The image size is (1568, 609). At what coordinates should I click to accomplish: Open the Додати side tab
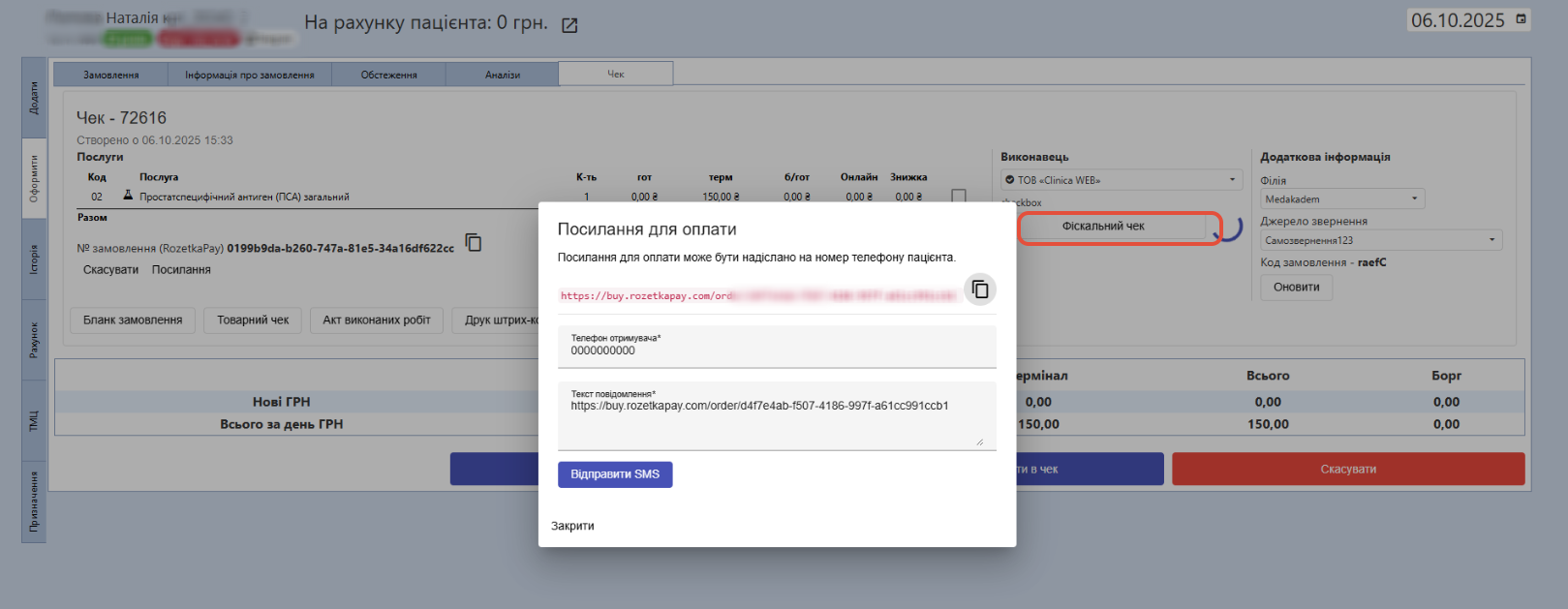[34, 98]
